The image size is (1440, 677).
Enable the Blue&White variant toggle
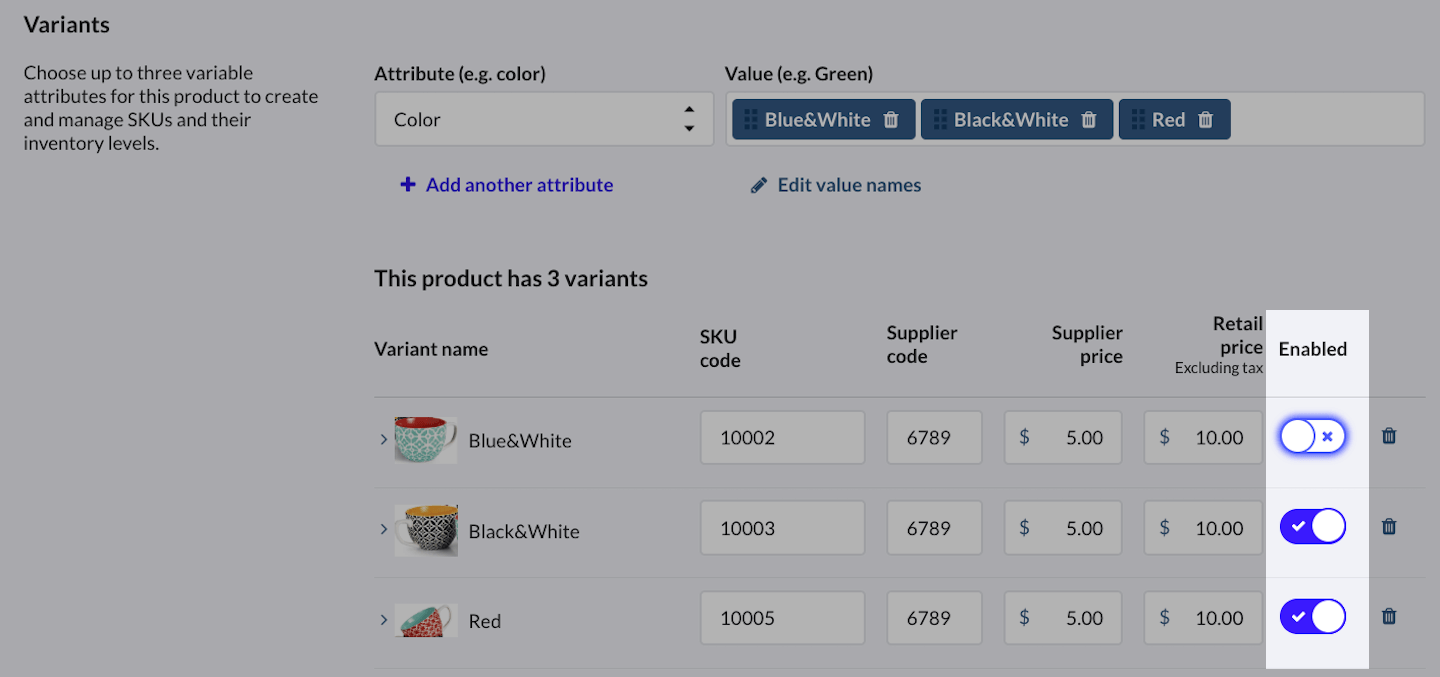click(1312, 437)
